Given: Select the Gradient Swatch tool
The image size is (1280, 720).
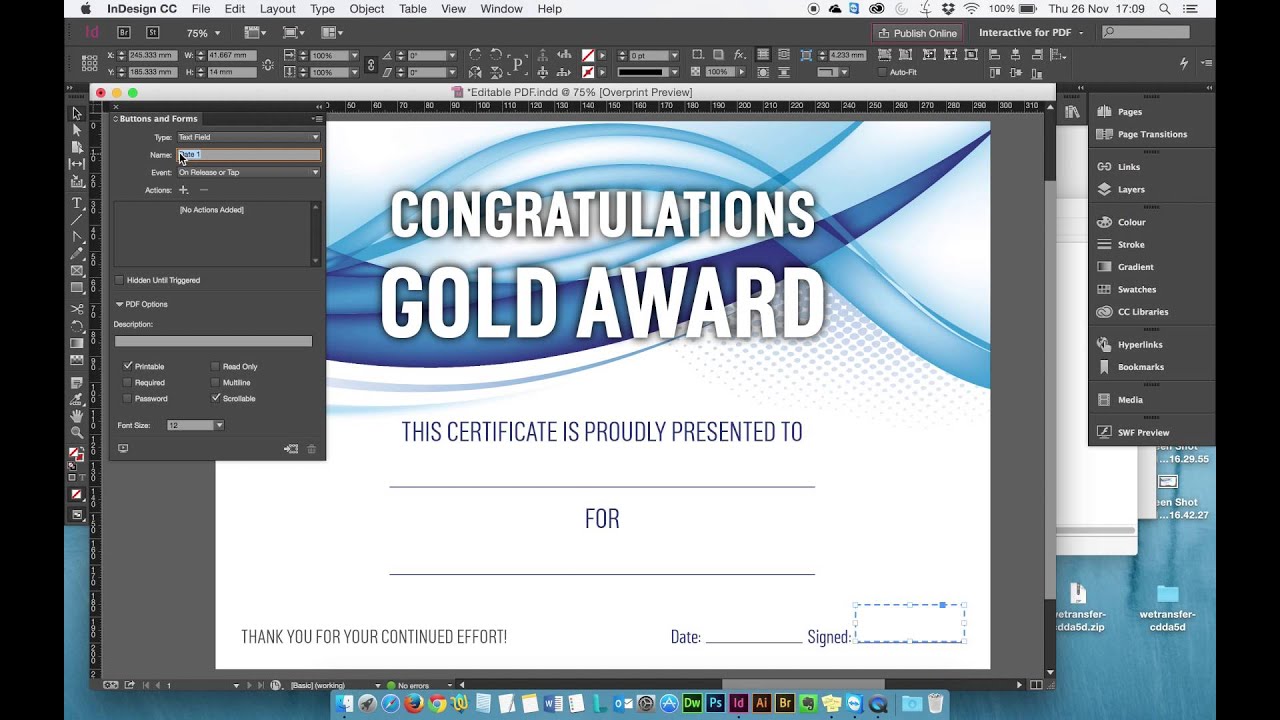Looking at the screenshot, I should click(77, 343).
